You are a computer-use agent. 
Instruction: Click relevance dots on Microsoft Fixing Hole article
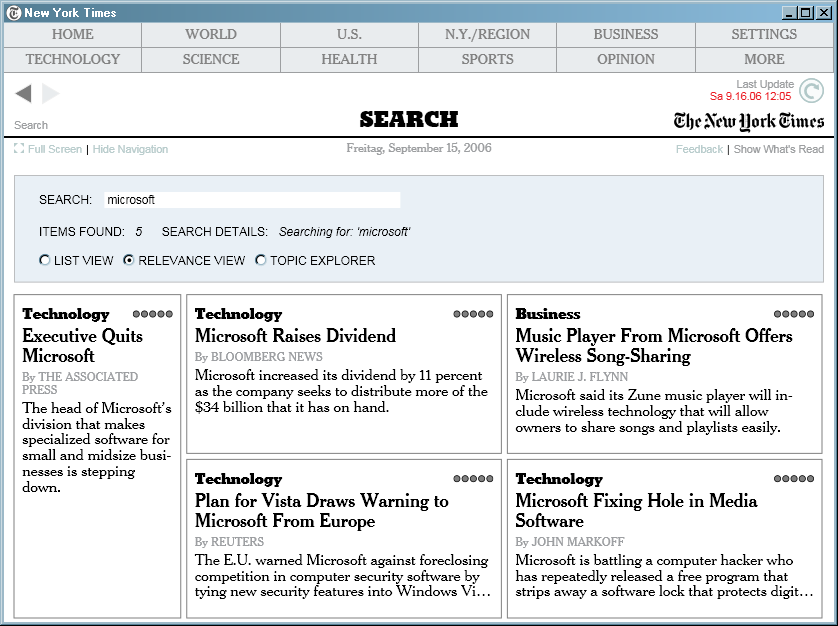coord(794,478)
